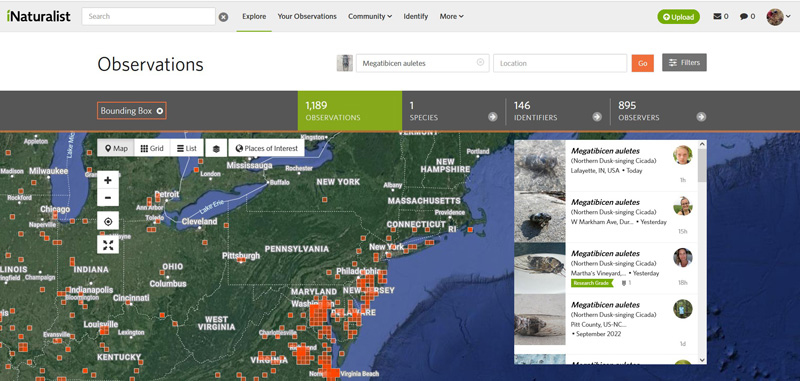
Task: Open the Pitt County observation photo
Action: pyautogui.click(x=540, y=320)
